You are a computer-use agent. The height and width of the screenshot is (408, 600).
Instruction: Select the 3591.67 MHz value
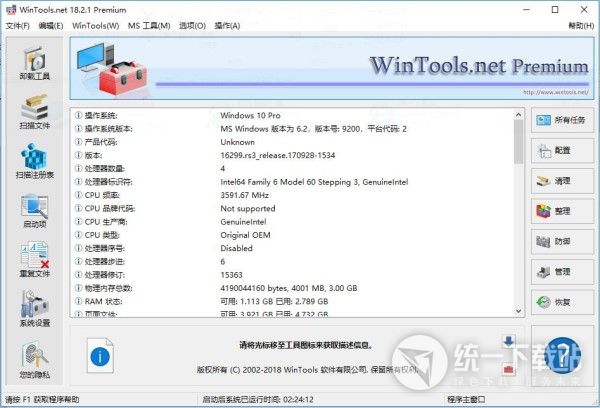245,195
